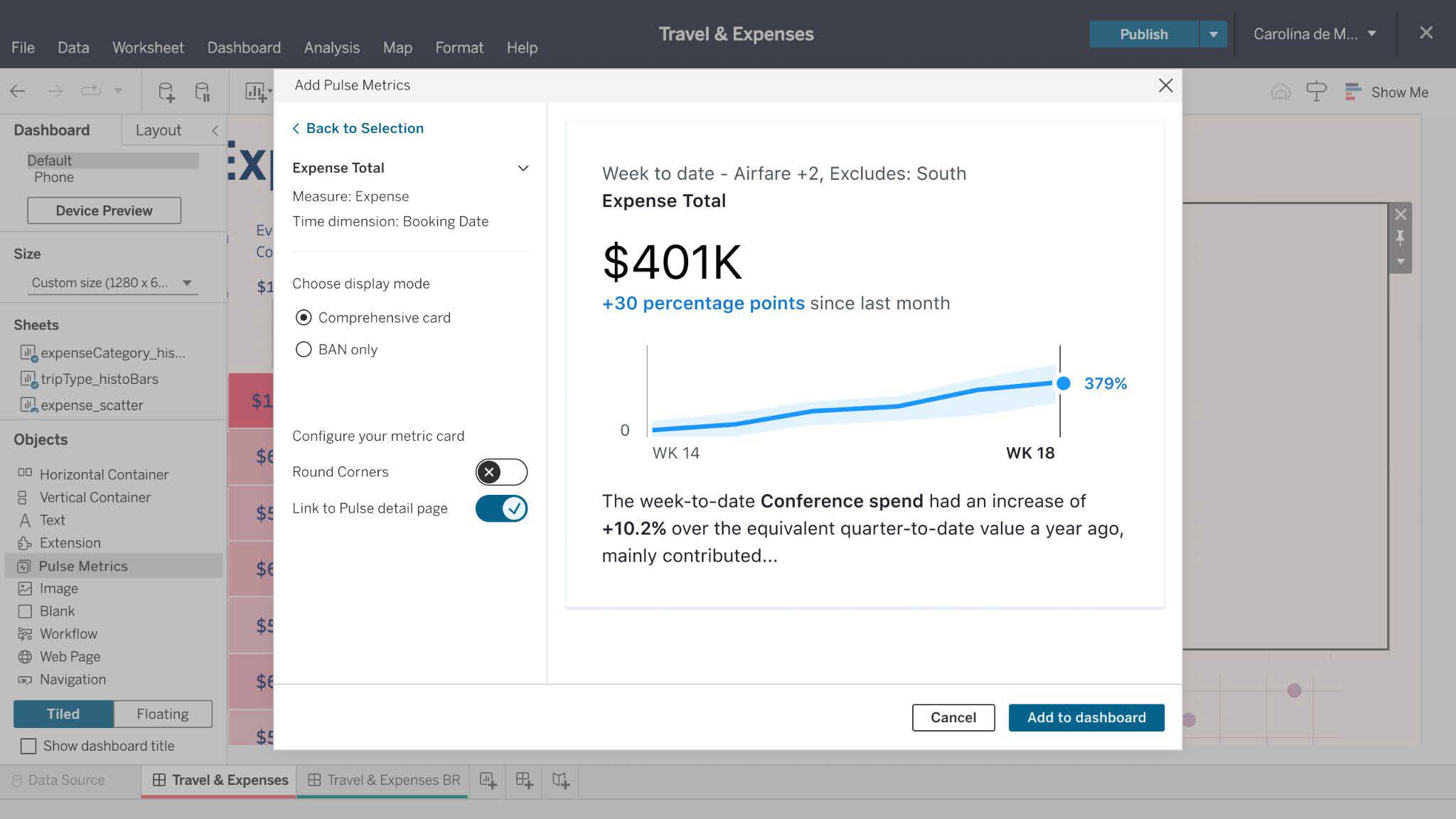Click the Back to Selection link
1456x819 pixels.
(358, 127)
